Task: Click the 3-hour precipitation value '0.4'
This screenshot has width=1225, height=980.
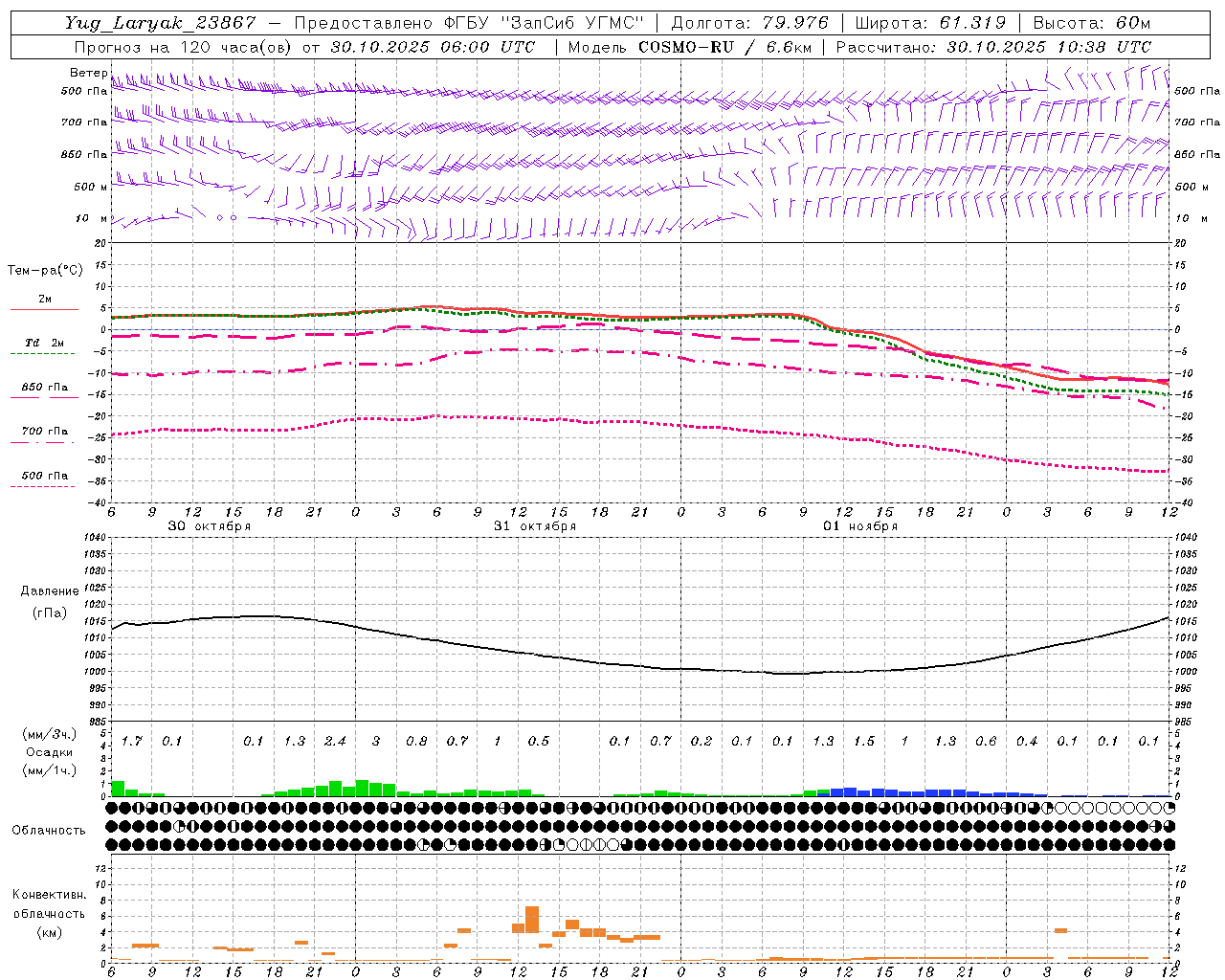Action: 1027,742
